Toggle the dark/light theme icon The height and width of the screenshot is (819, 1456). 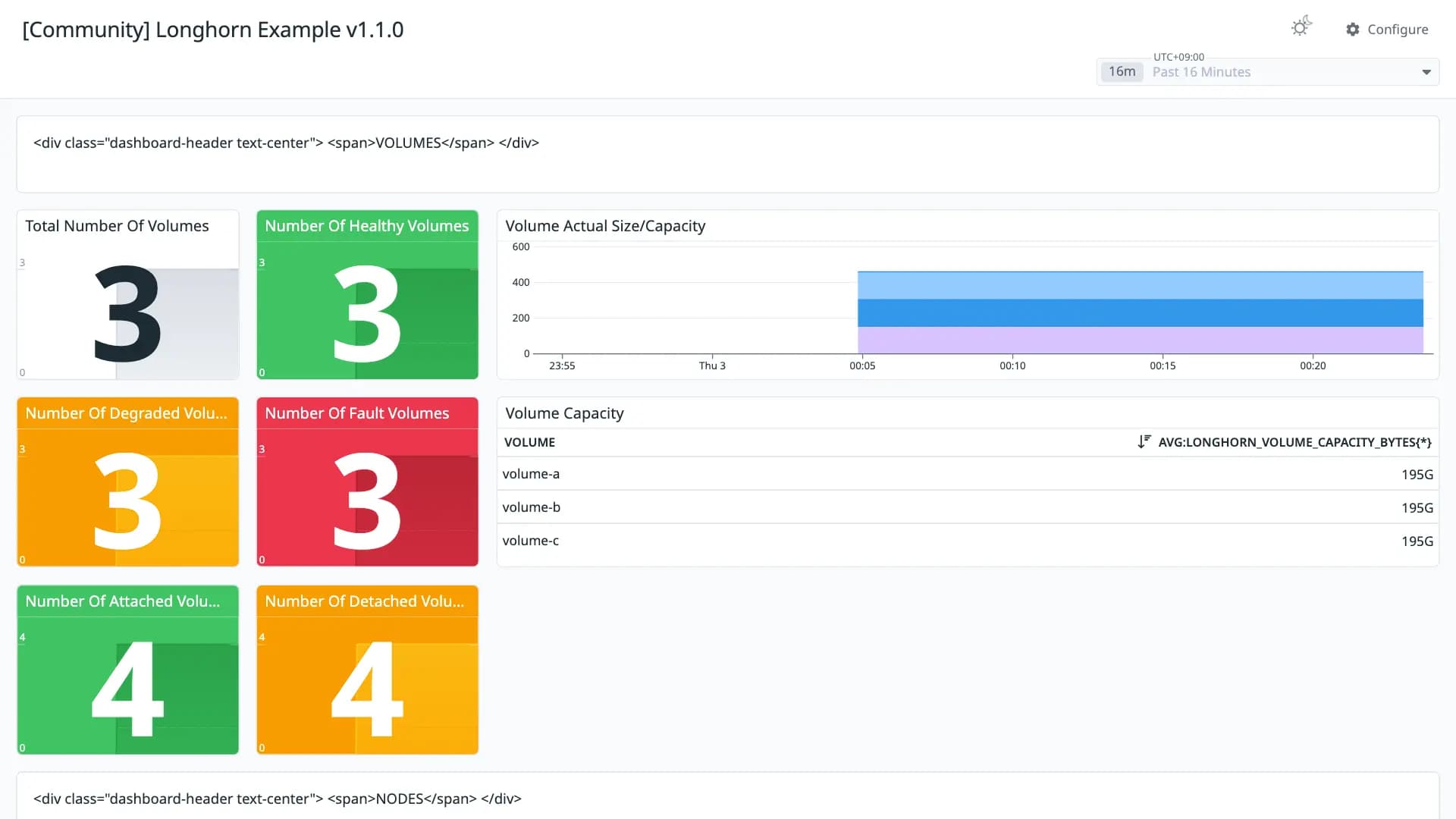[1301, 27]
